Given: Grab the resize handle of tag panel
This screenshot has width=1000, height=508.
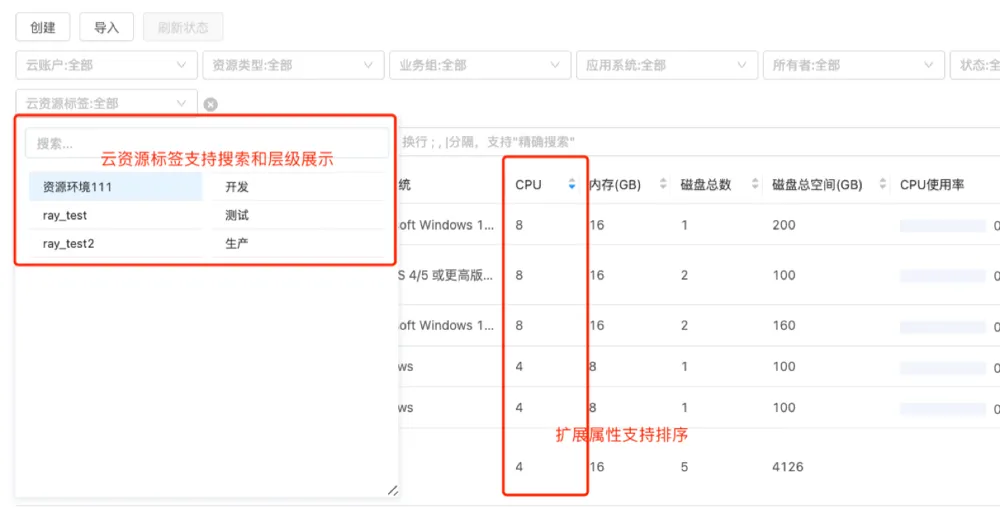Looking at the screenshot, I should [393, 490].
